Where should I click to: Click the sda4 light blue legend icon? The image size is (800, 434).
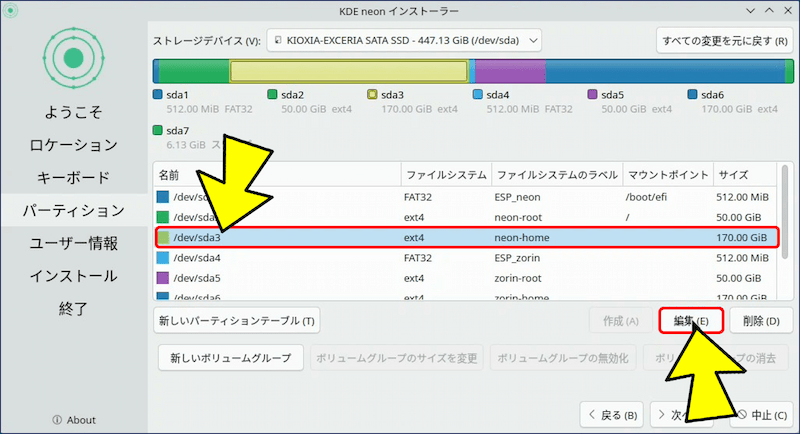click(x=477, y=95)
